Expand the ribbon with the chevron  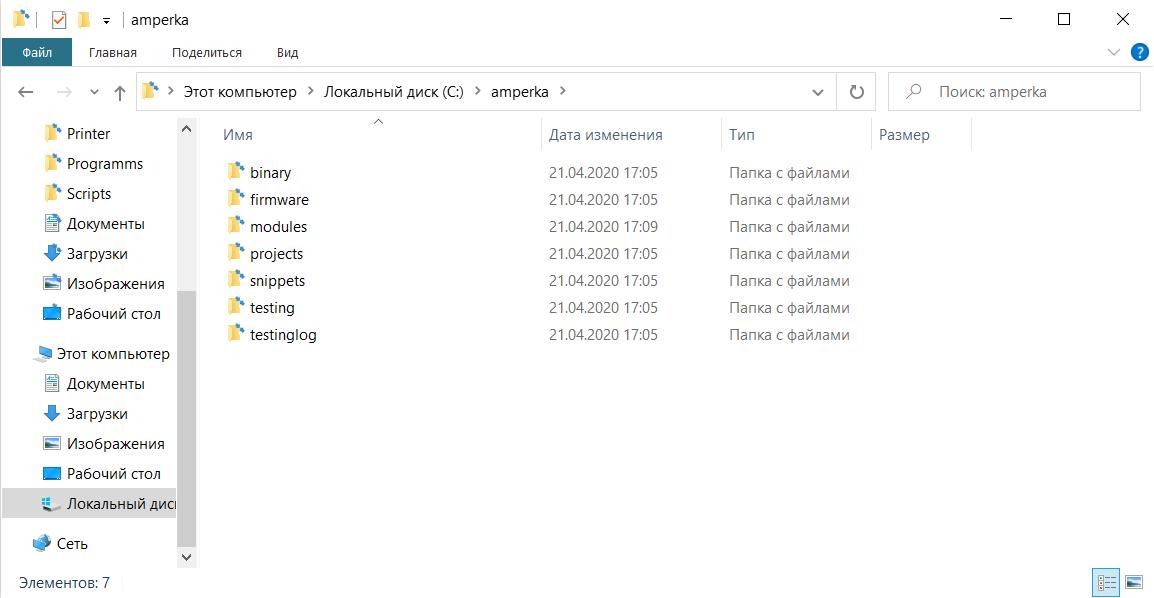click(1114, 52)
